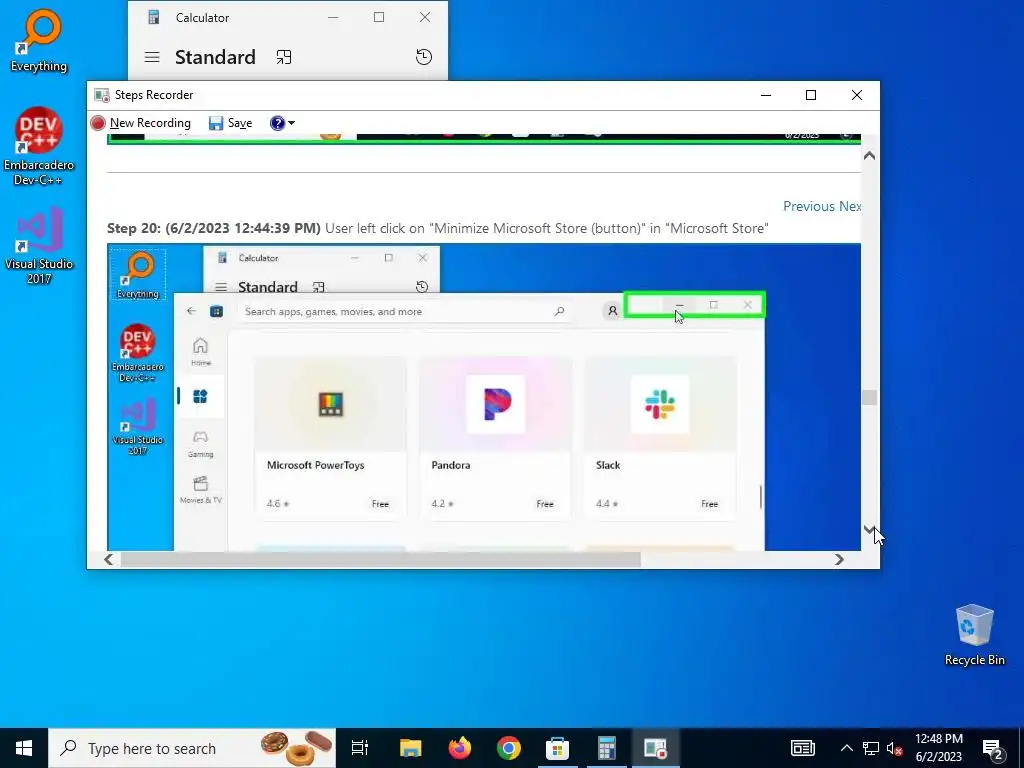This screenshot has height=768, width=1024.
Task: Click the vertical scrollbar down arrow
Action: (x=869, y=529)
